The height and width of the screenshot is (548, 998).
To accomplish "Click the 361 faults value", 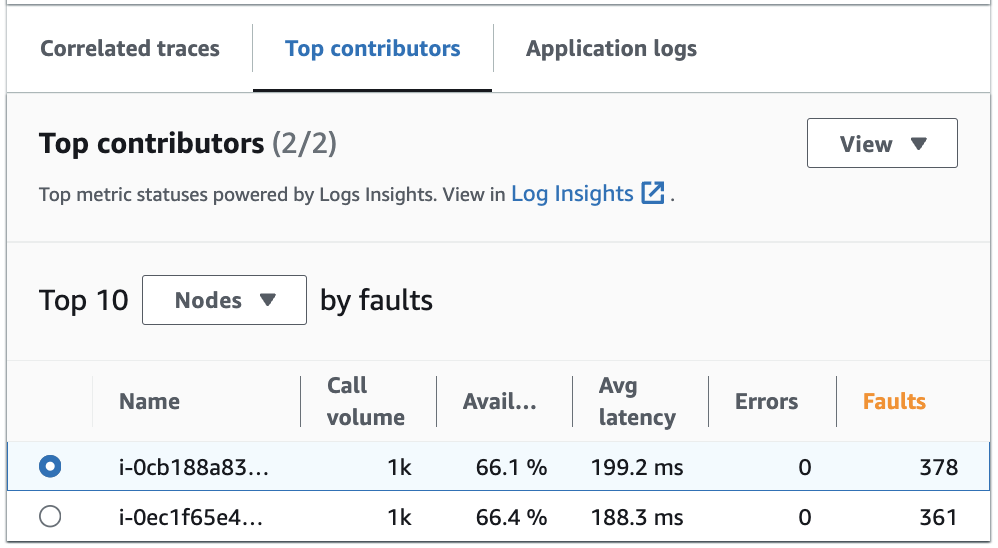I will (940, 517).
